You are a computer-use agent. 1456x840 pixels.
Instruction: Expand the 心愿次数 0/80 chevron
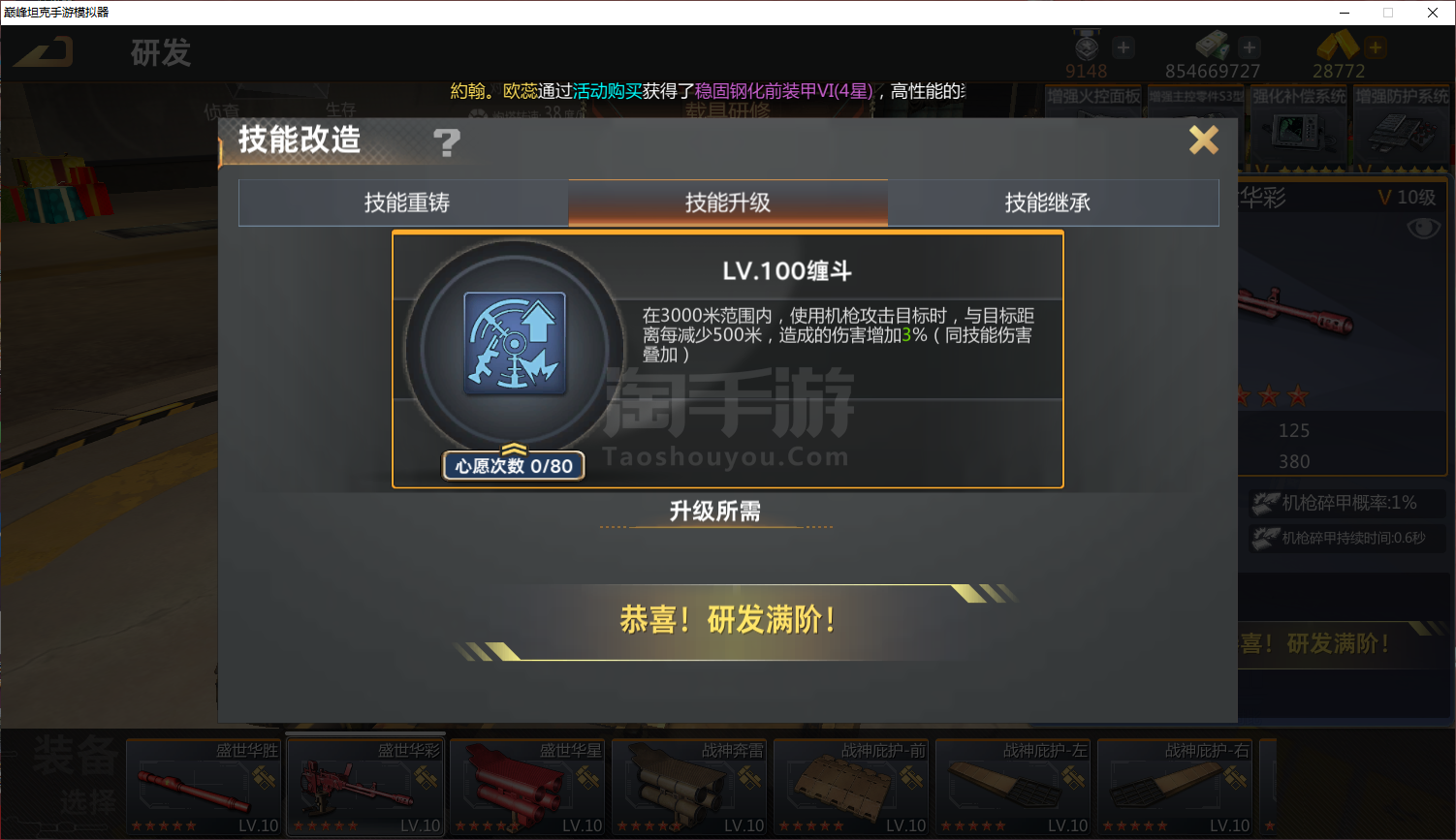[514, 449]
